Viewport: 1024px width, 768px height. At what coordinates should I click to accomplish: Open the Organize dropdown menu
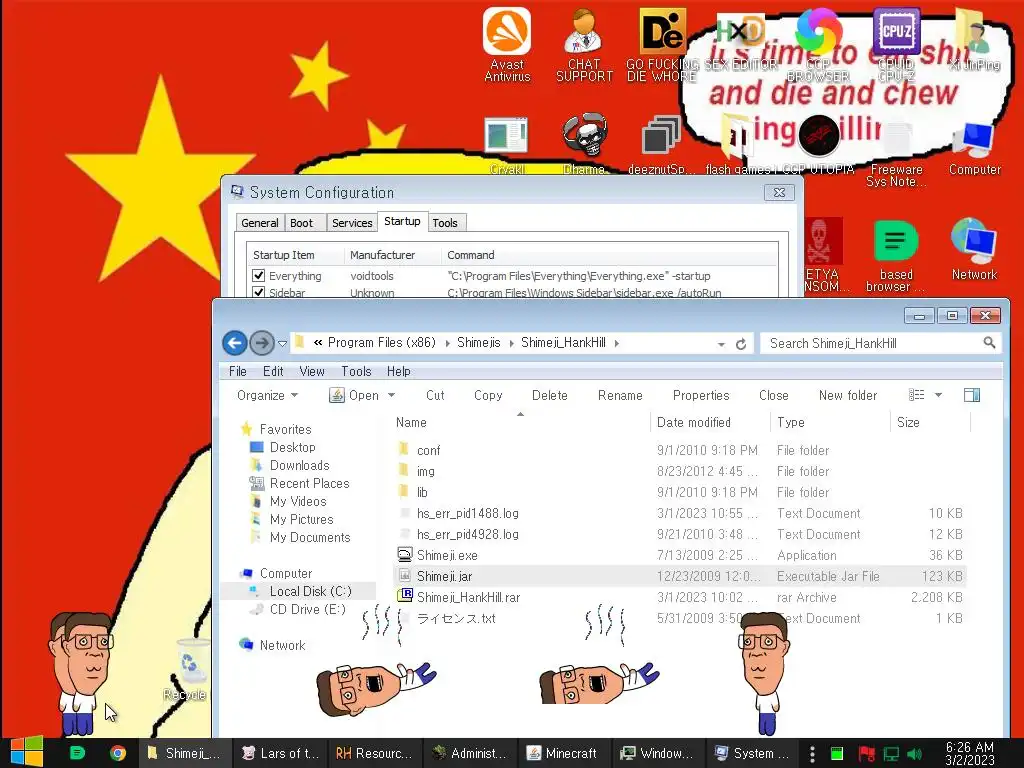[x=267, y=395]
